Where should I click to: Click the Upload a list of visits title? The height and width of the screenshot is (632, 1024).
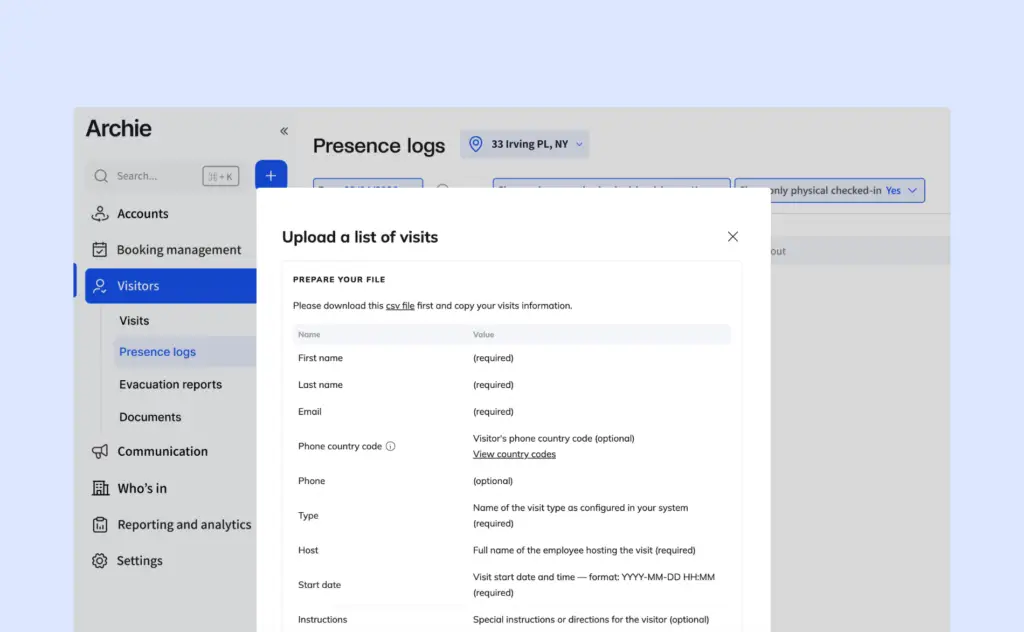pyautogui.click(x=360, y=237)
